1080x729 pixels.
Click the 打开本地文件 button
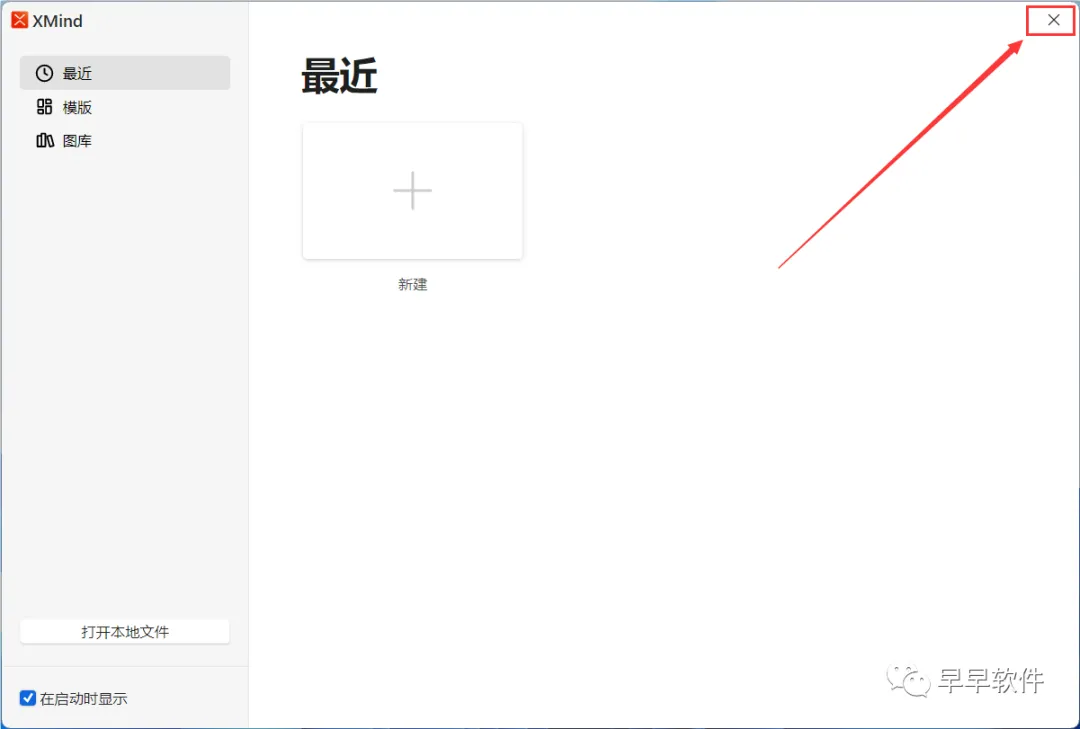pyautogui.click(x=125, y=632)
